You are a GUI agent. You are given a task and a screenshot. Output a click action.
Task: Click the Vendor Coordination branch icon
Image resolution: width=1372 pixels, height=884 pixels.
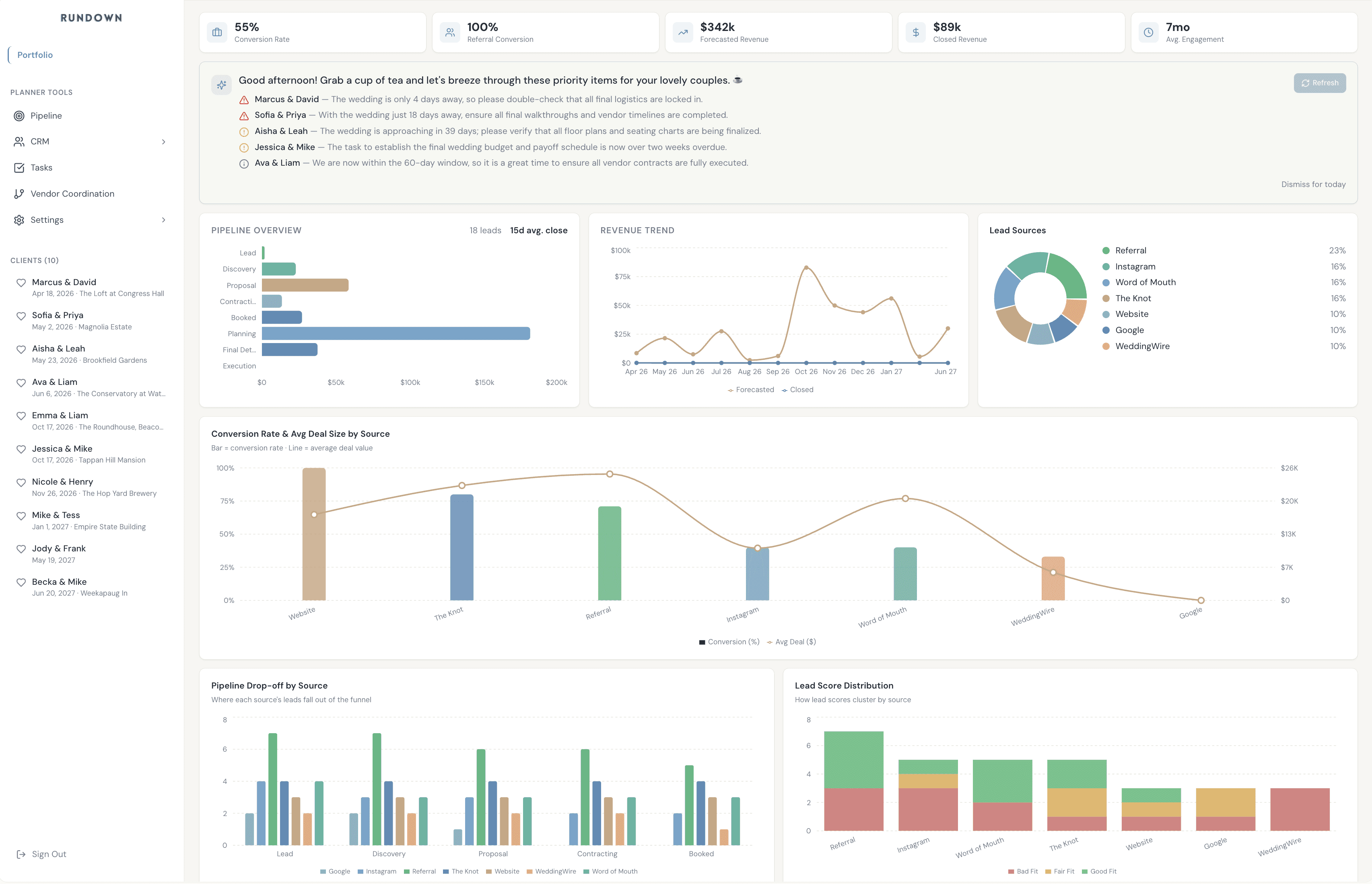(19, 194)
